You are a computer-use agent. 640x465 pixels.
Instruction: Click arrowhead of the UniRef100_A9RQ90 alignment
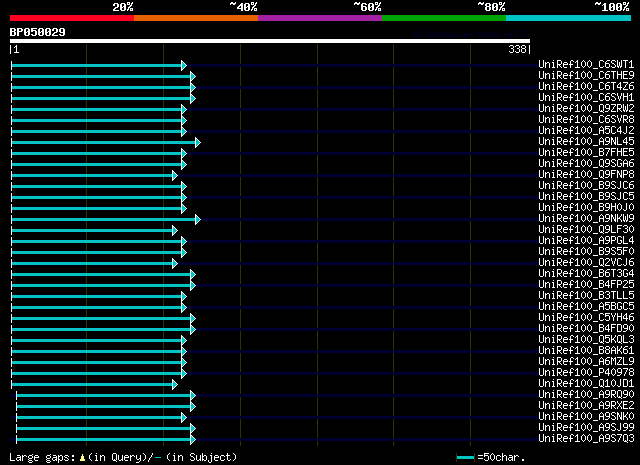(193, 396)
